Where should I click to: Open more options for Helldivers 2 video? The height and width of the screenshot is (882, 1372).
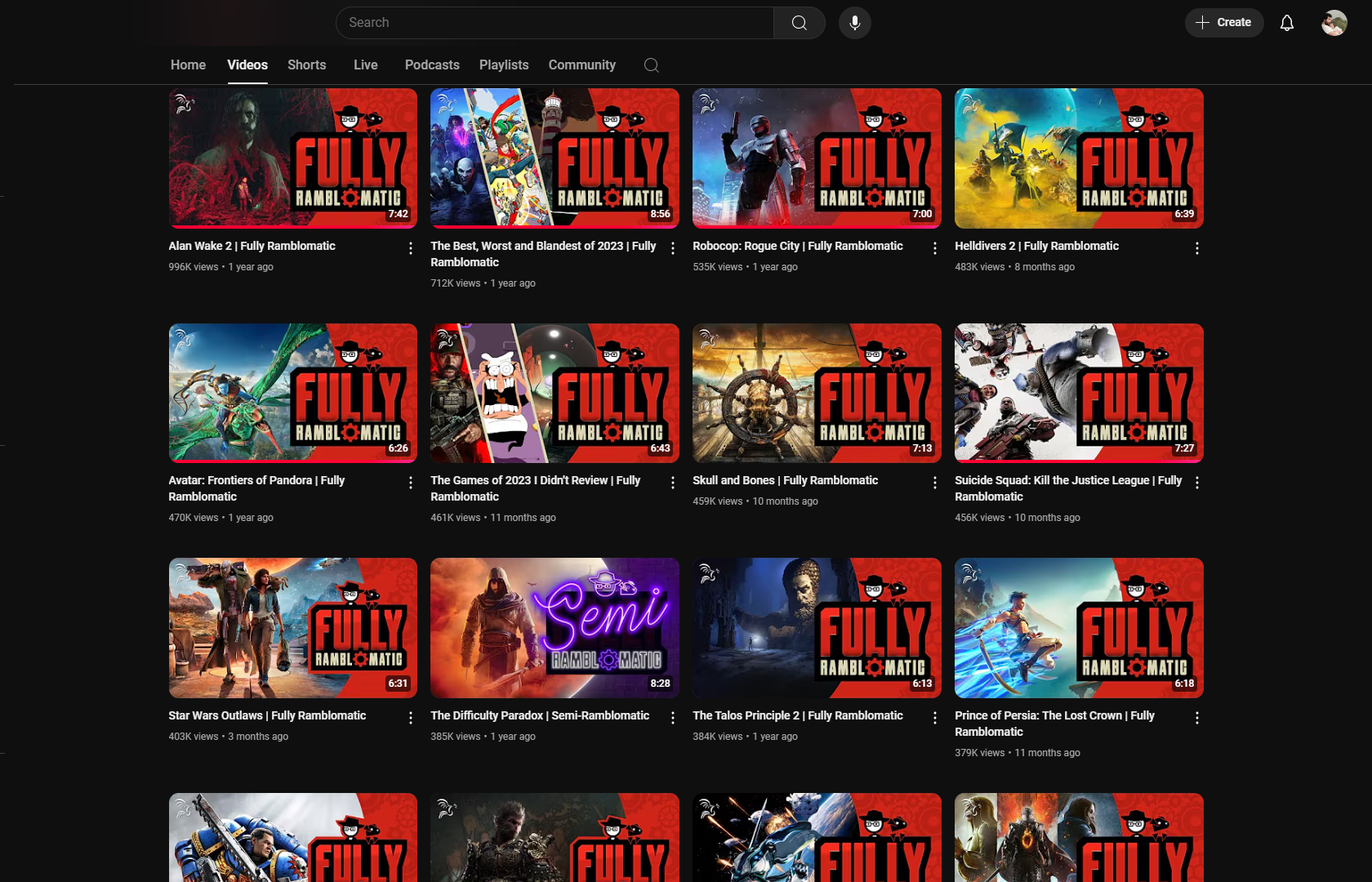pyautogui.click(x=1196, y=248)
